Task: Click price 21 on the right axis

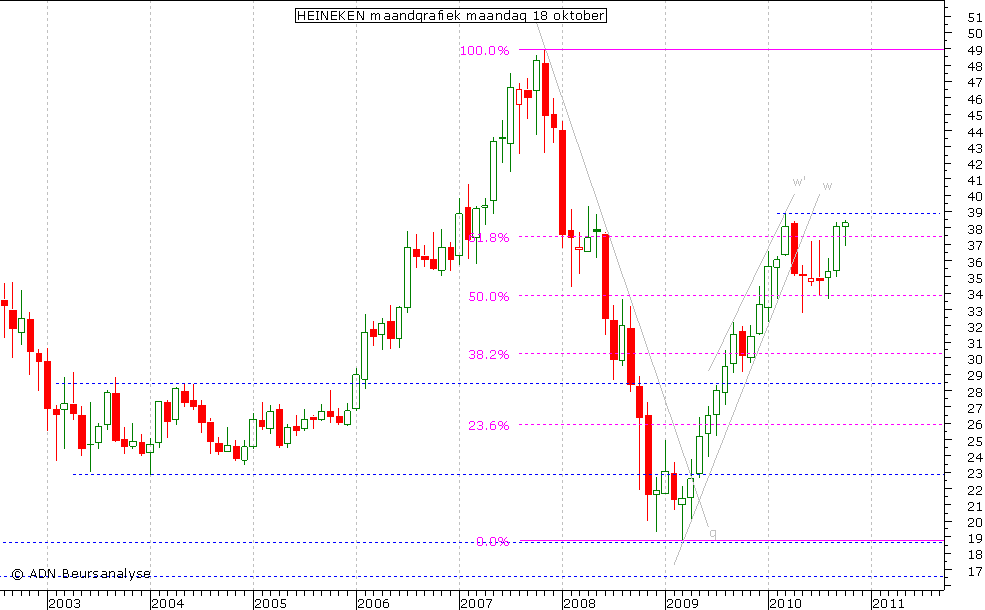Action: tap(975, 507)
